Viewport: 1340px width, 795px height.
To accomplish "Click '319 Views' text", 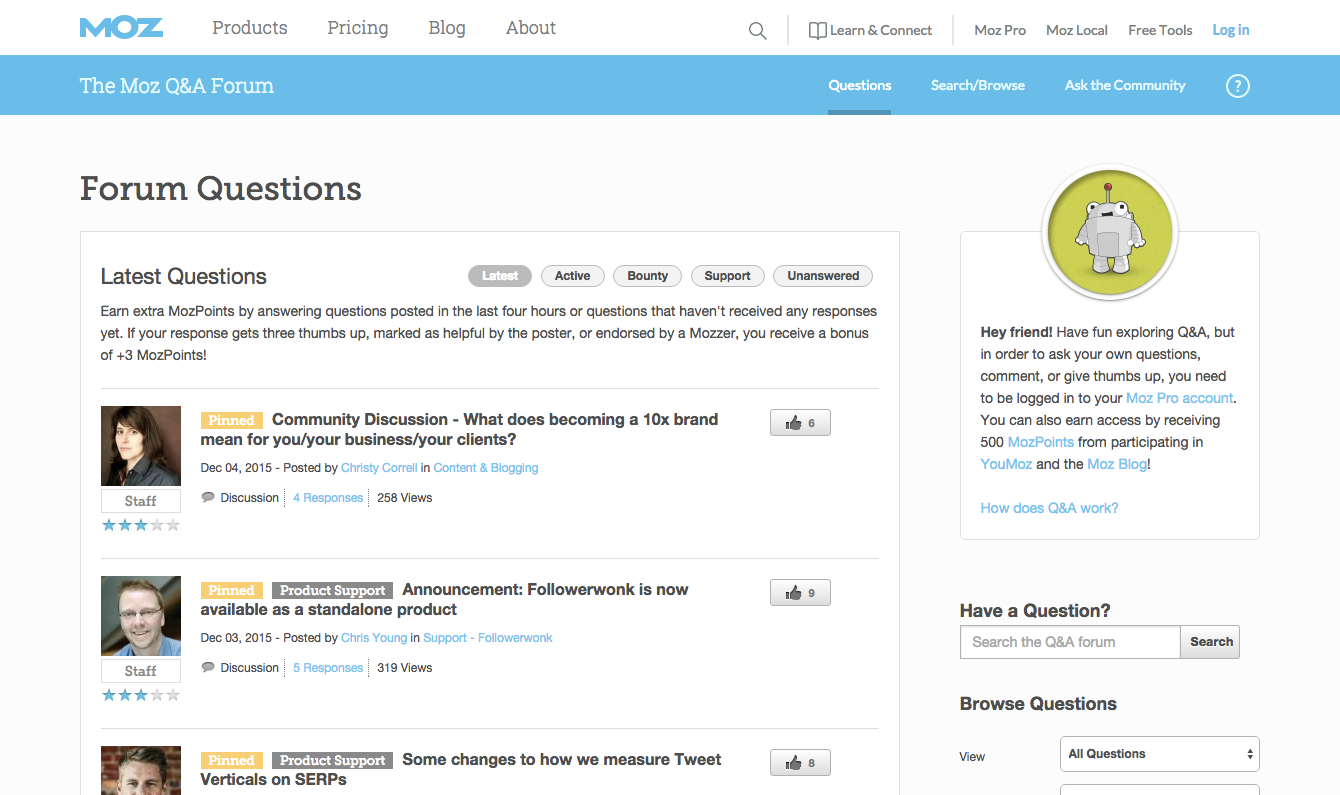I will click(405, 668).
